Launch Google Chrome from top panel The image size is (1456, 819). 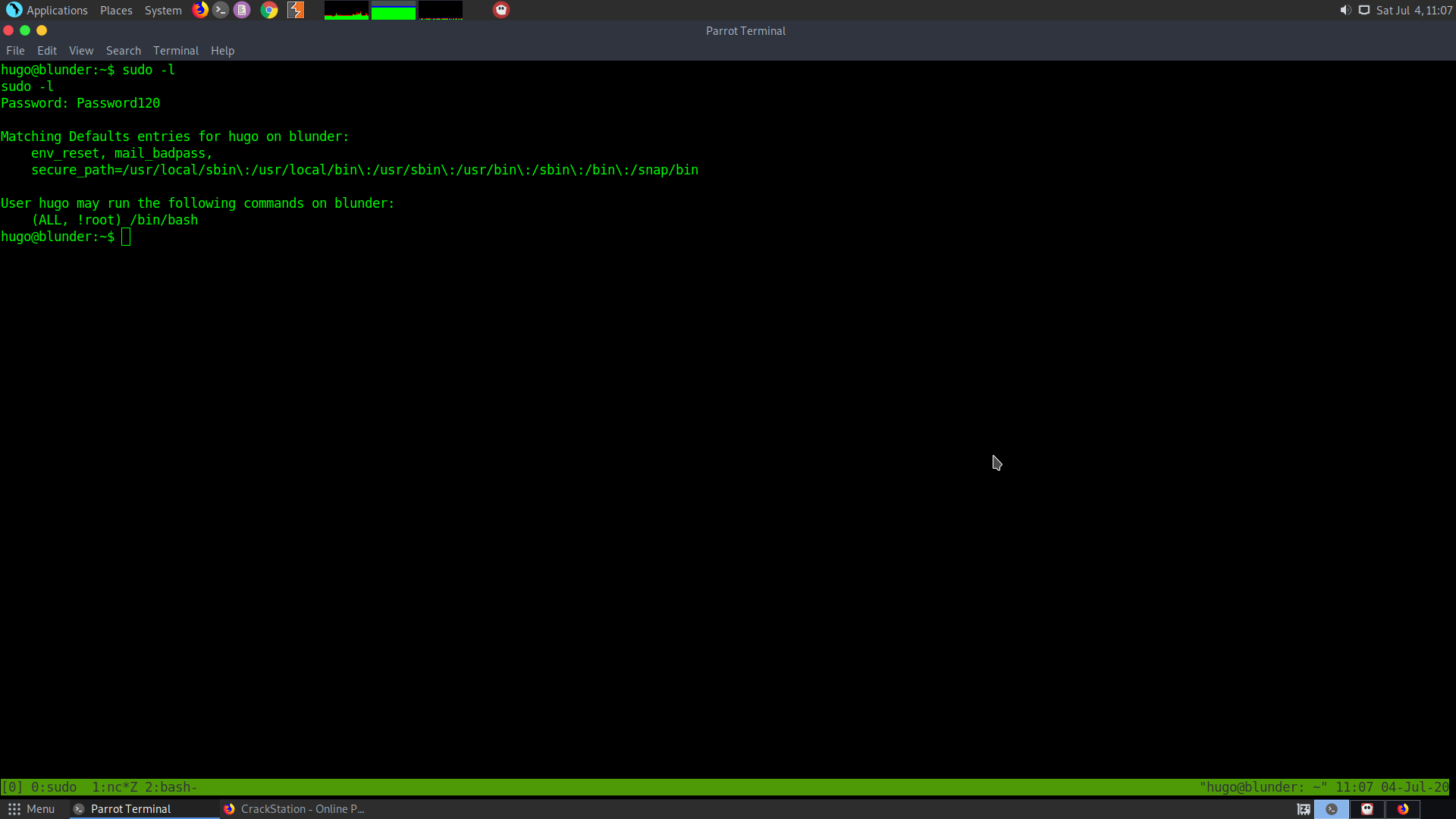(x=269, y=10)
